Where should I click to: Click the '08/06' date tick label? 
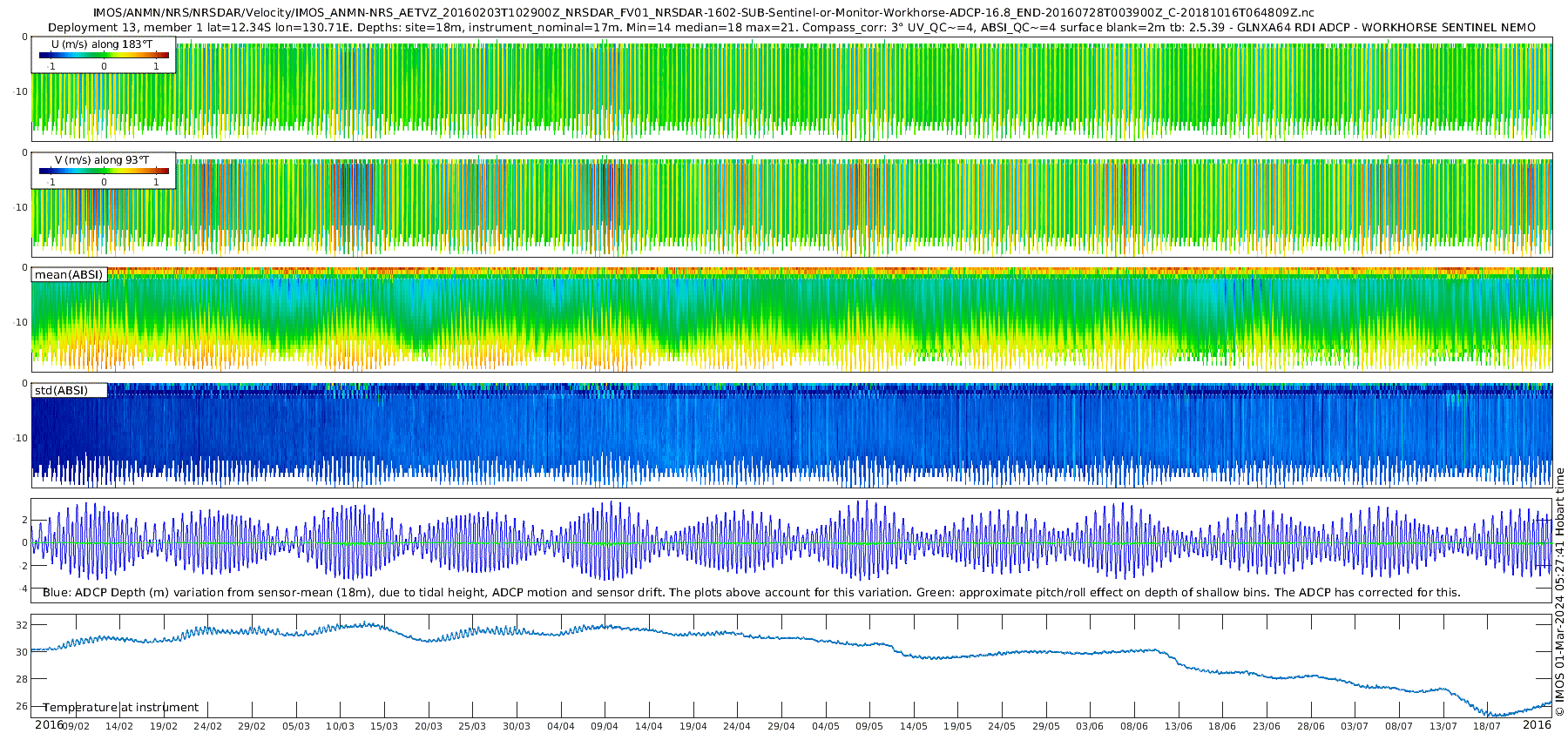1134,727
